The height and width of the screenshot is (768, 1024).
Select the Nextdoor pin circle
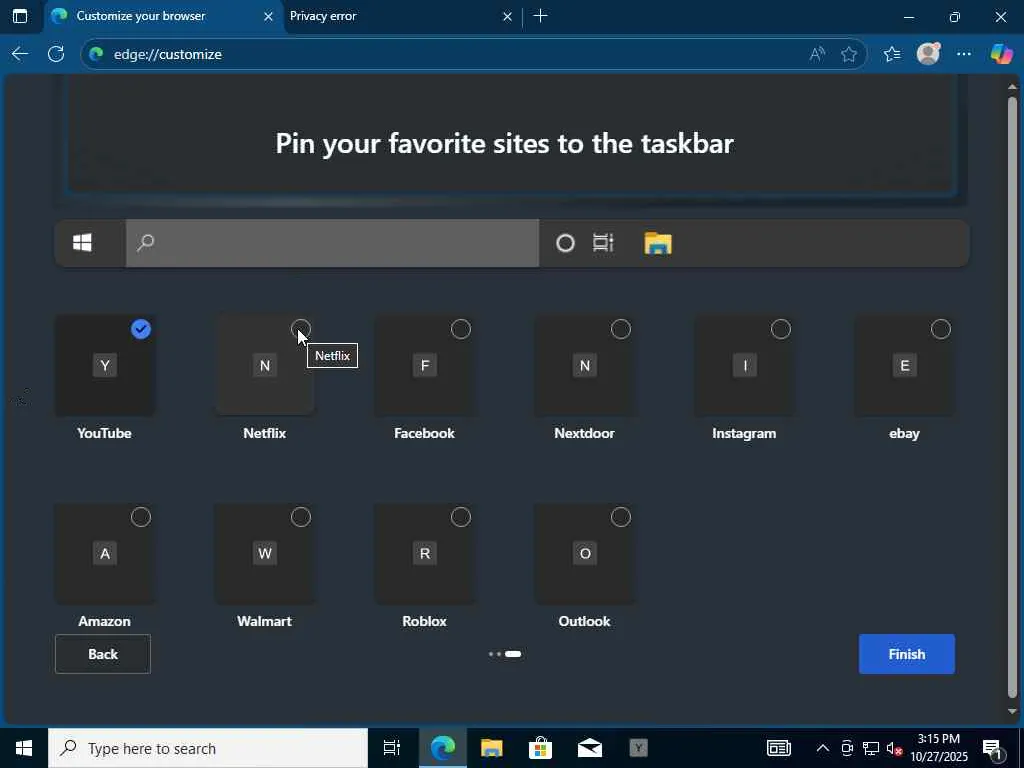(x=620, y=329)
